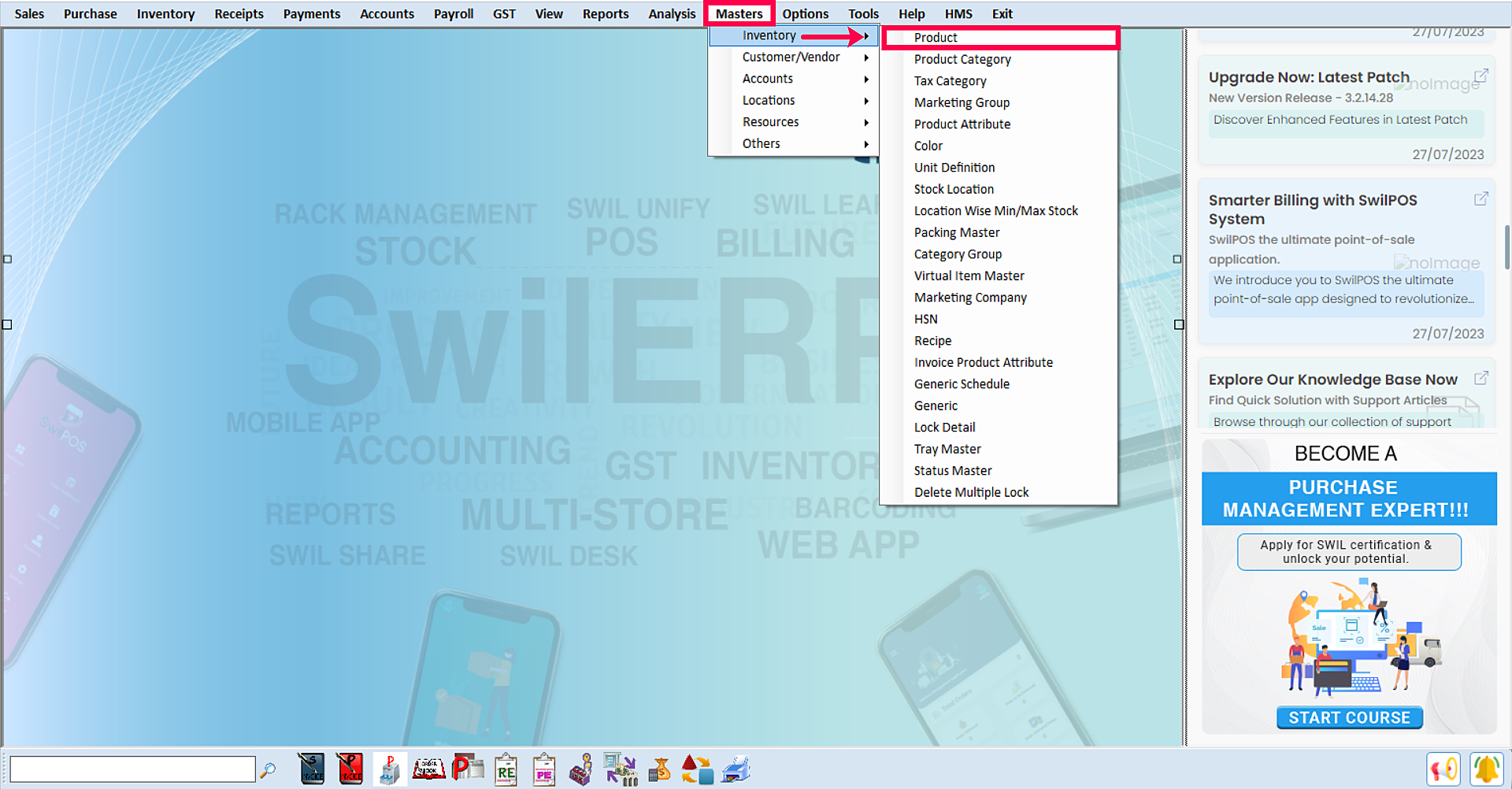Open external link for Knowledge Base card

coord(1480,378)
